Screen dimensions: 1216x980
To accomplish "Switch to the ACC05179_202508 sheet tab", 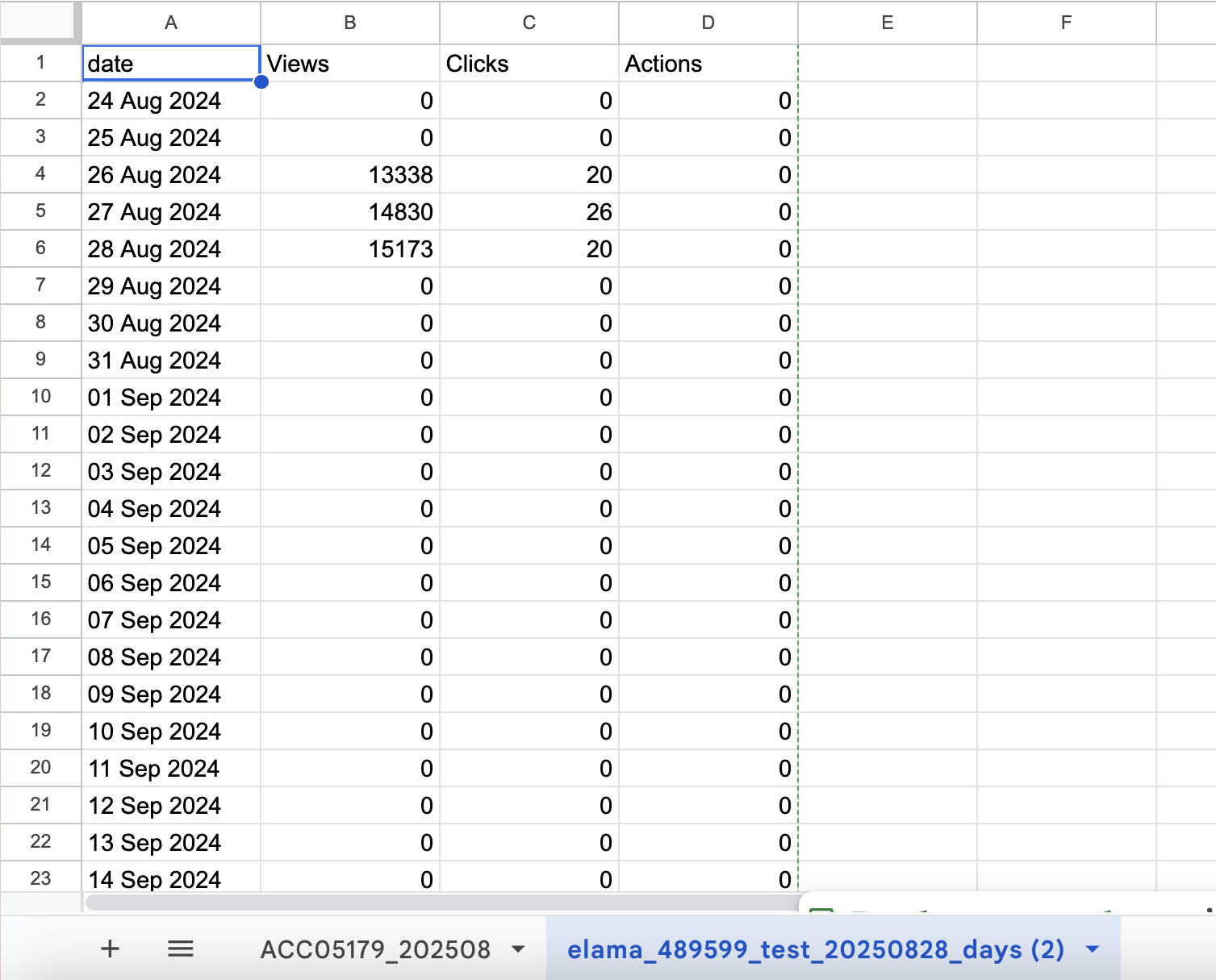I will pyautogui.click(x=375, y=949).
